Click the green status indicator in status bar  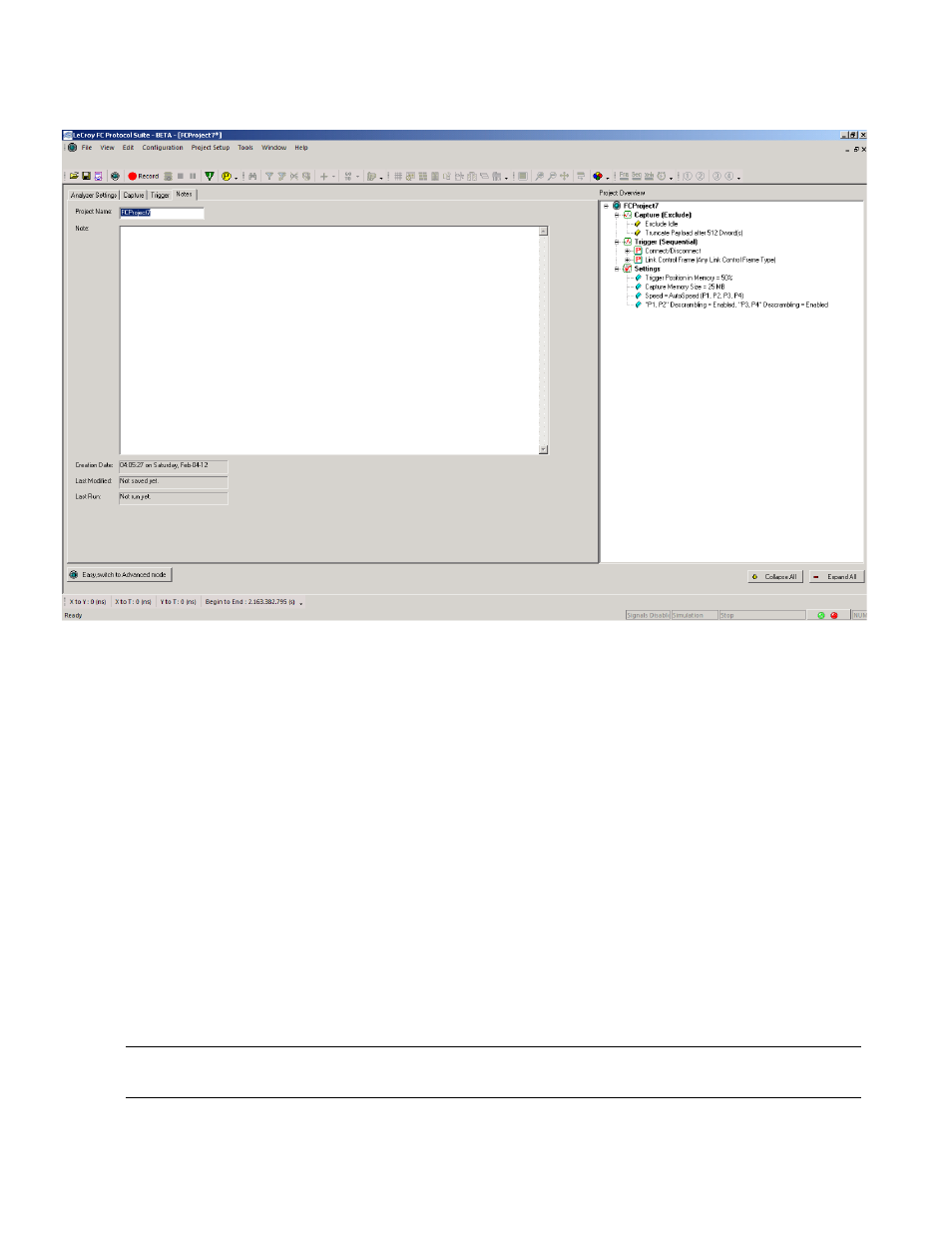[x=821, y=615]
